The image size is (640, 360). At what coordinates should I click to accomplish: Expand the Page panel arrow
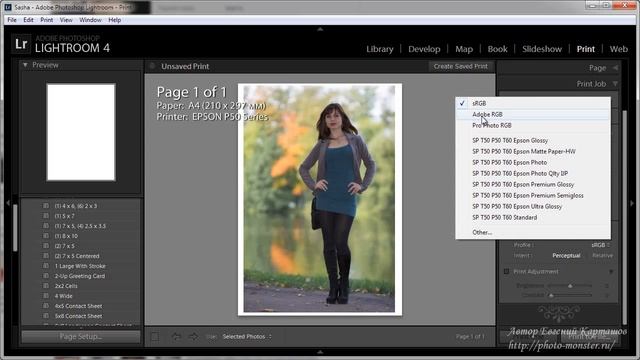[x=615, y=68]
